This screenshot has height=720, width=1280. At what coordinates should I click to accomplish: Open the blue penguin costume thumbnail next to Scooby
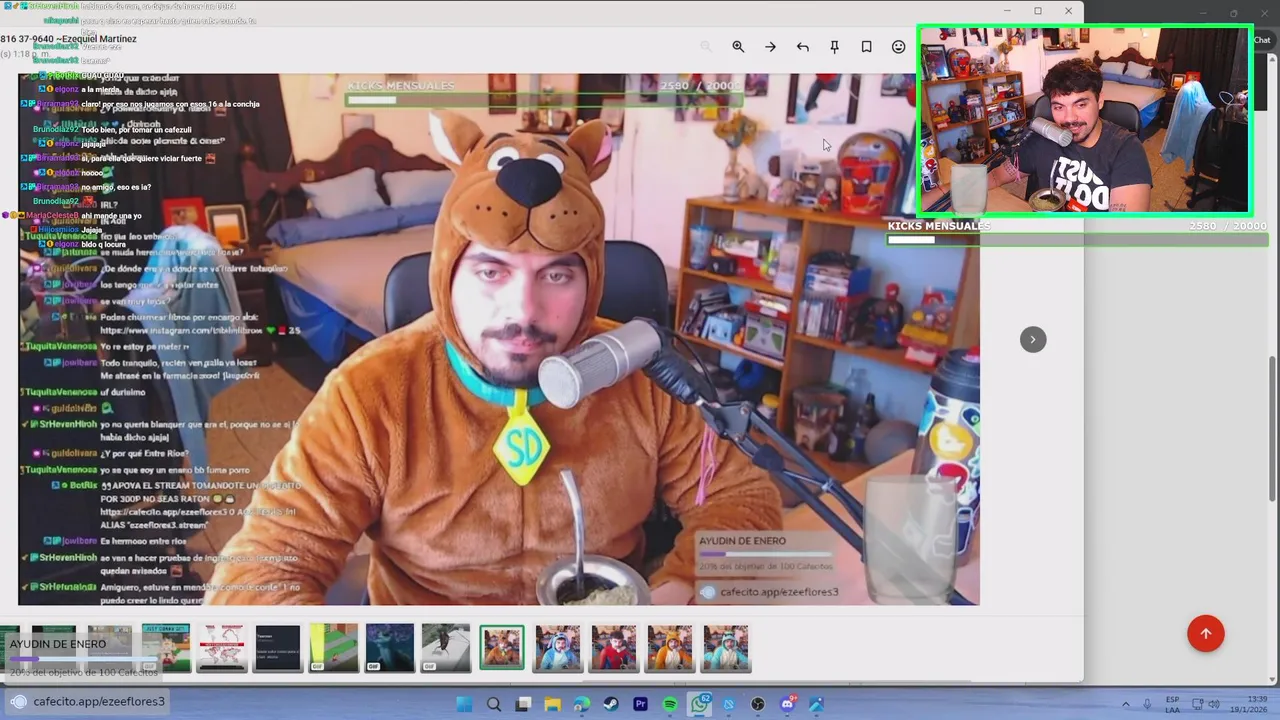pos(557,648)
